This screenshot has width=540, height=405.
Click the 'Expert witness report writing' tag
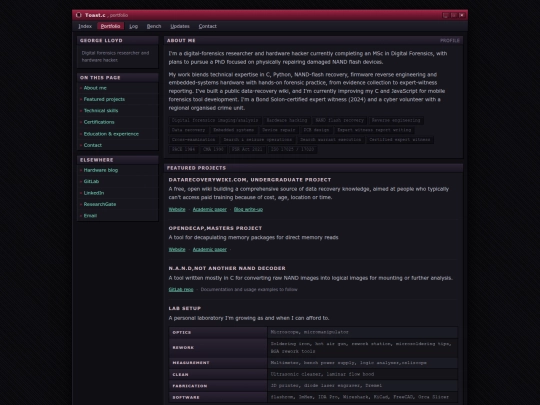tap(374, 130)
